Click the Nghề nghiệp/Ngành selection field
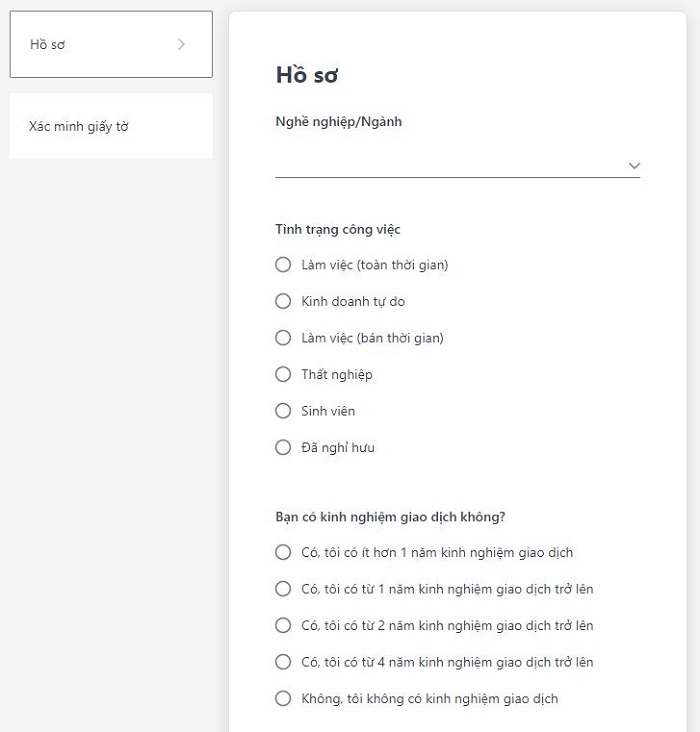 click(x=450, y=165)
